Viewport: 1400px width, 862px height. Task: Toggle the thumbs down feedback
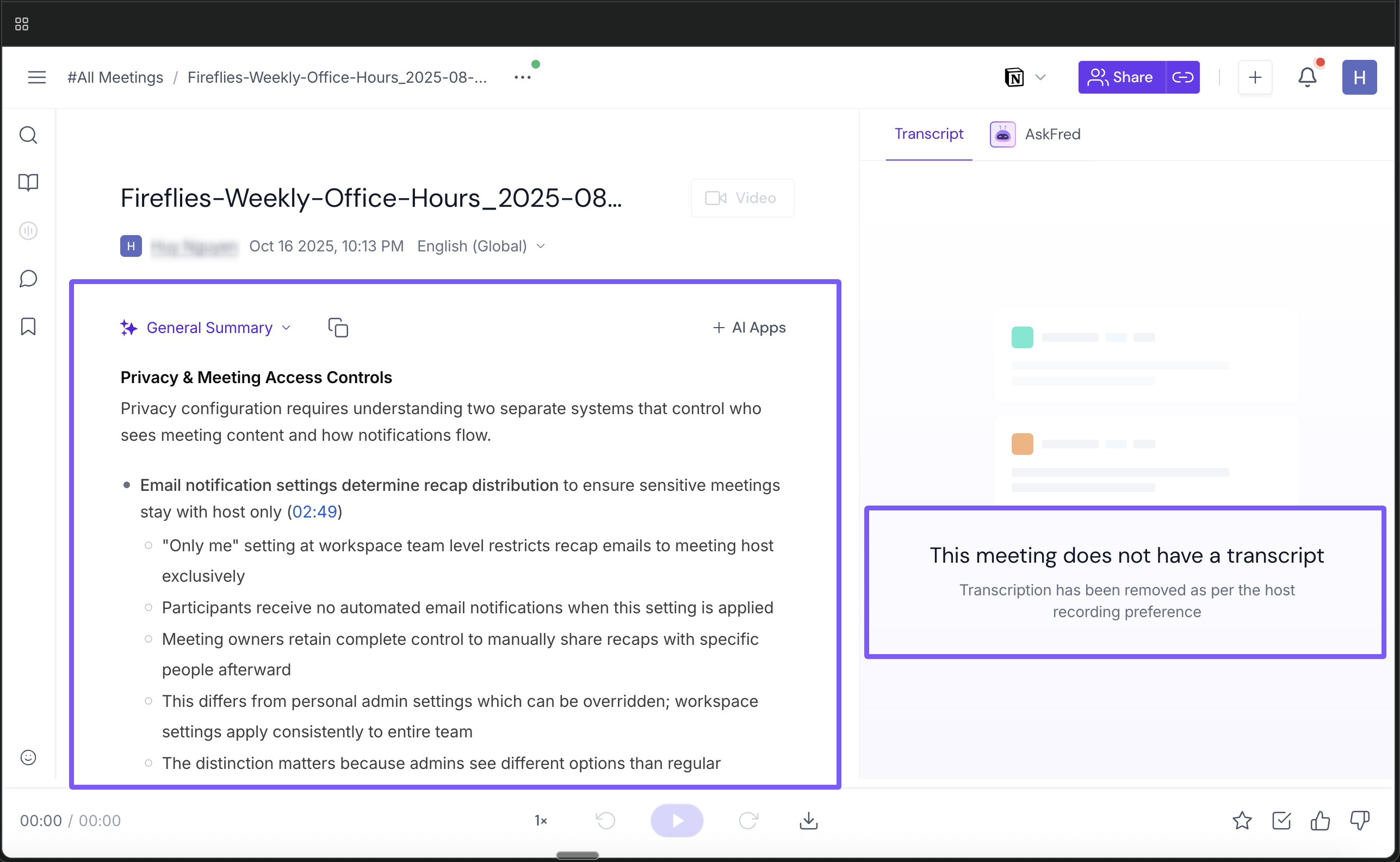[1360, 821]
